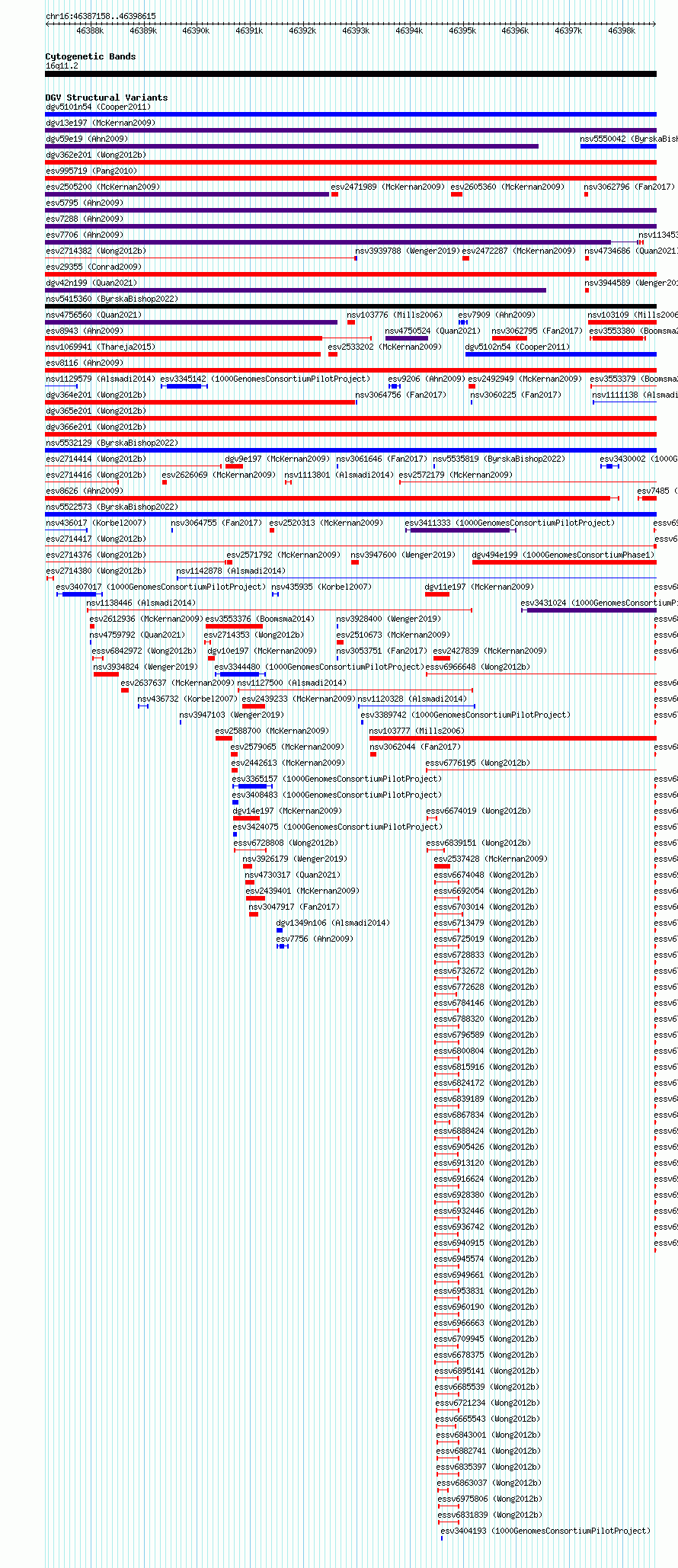Screen dimensions: 678x1568
Task: Open esv3411333 1000Genomes pilot variant
Action: (x=510, y=523)
